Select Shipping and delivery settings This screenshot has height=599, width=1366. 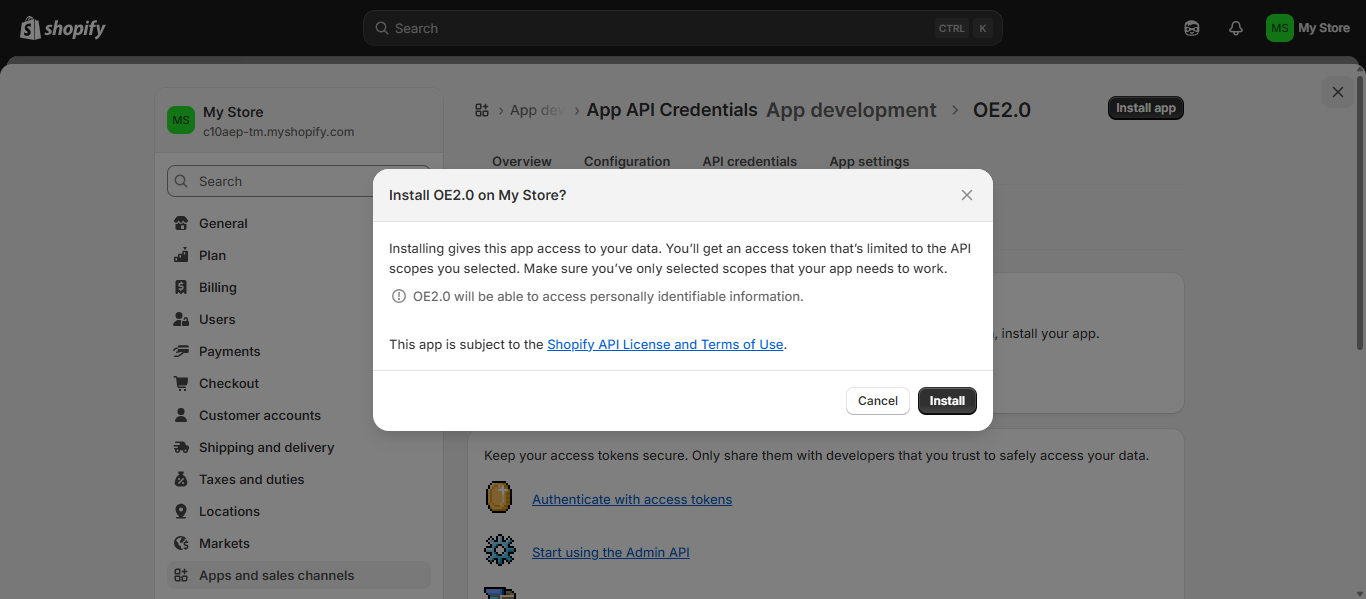coord(266,447)
